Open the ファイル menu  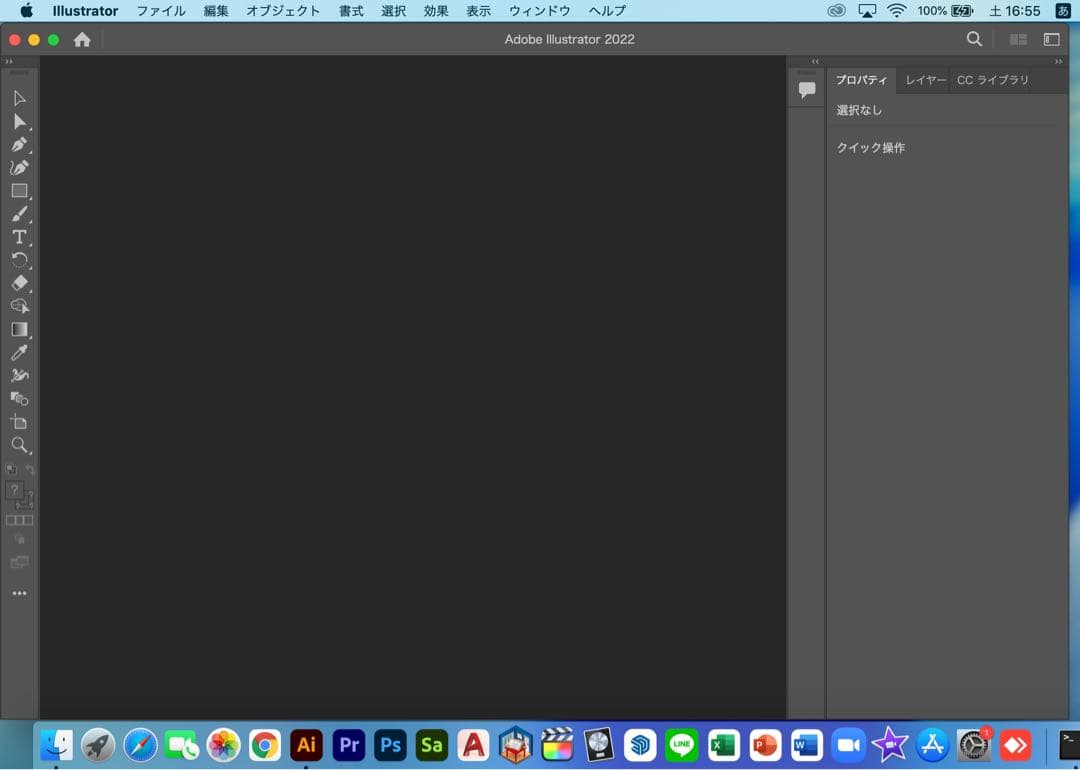(160, 11)
